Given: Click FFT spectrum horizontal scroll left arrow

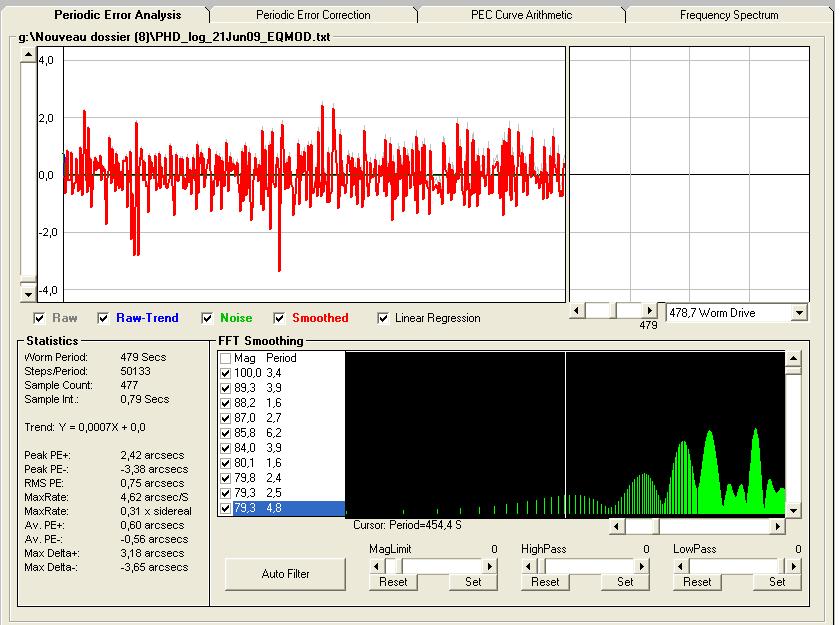Looking at the screenshot, I should tap(617, 527).
